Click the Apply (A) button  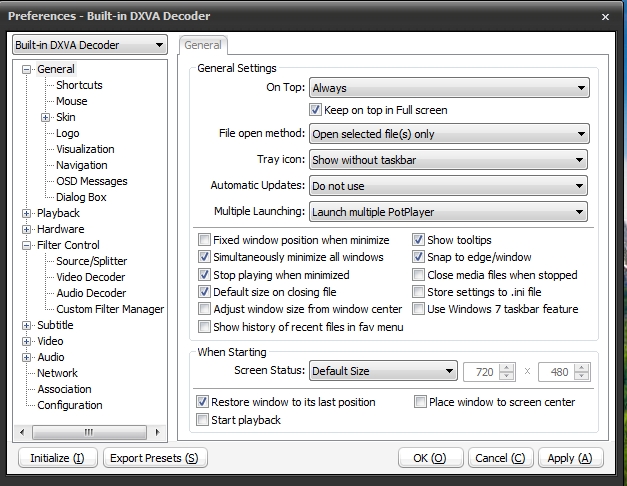click(x=570, y=458)
